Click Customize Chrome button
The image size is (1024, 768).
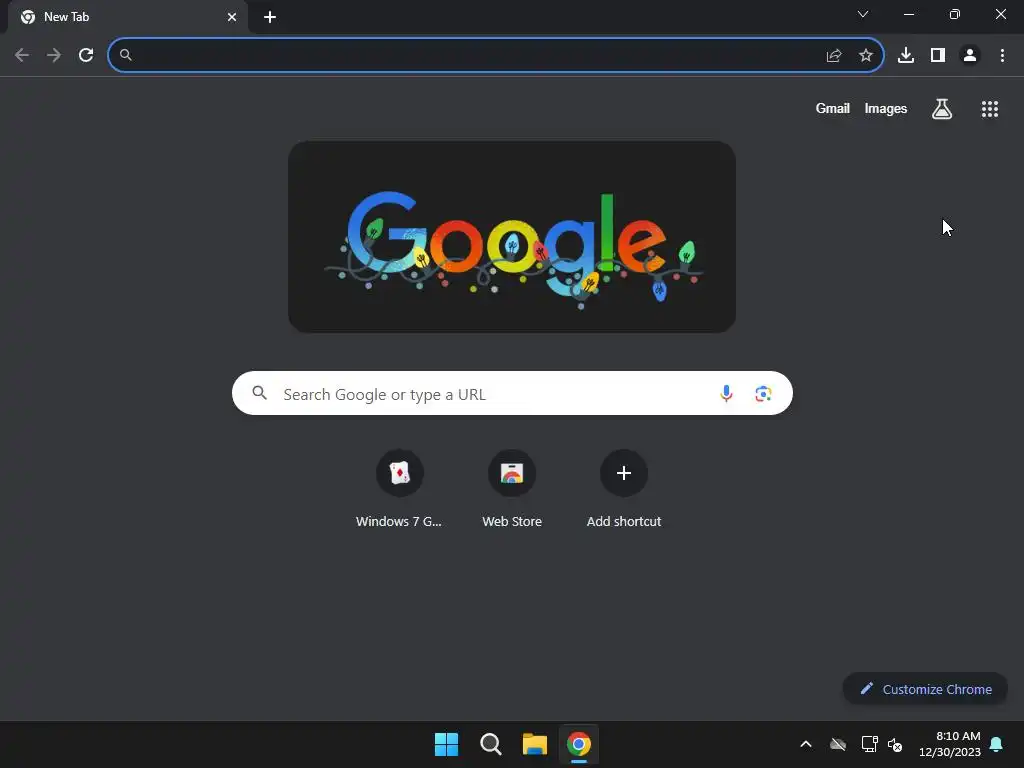pyautogui.click(x=925, y=689)
